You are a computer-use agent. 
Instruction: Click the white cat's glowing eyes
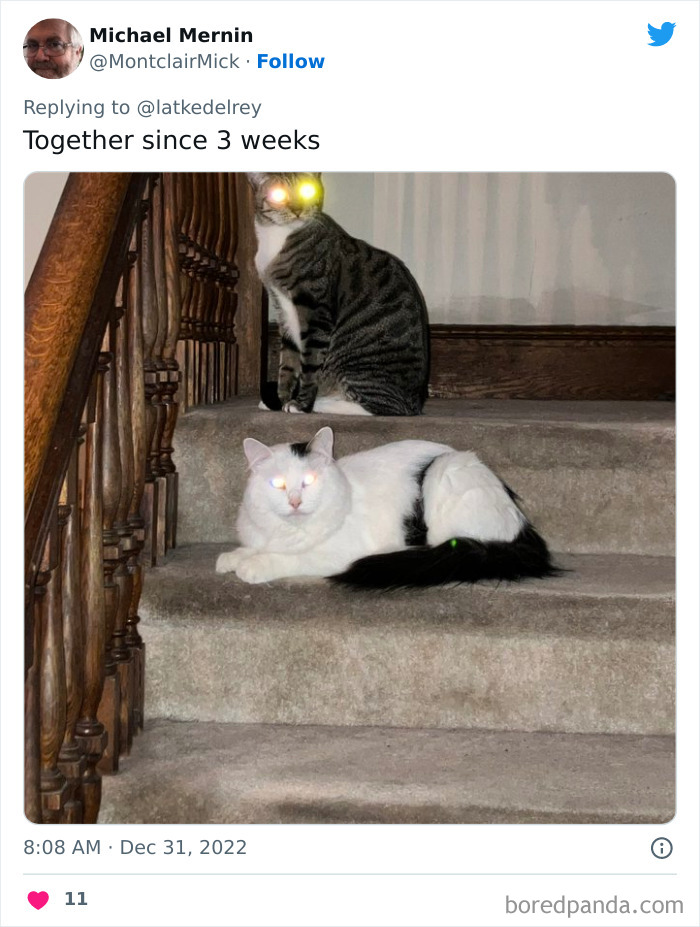pos(293,481)
